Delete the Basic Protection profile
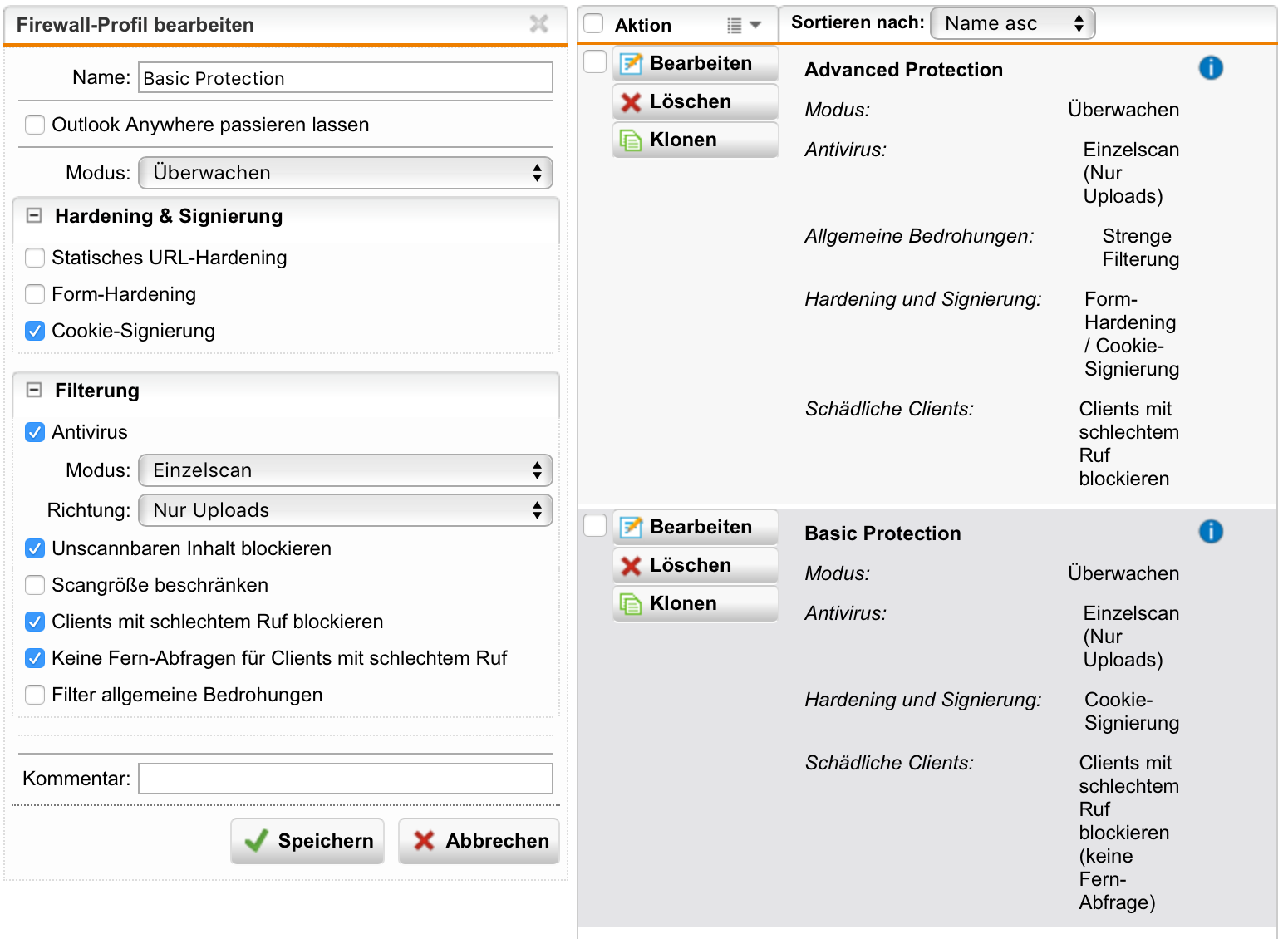 click(x=695, y=565)
